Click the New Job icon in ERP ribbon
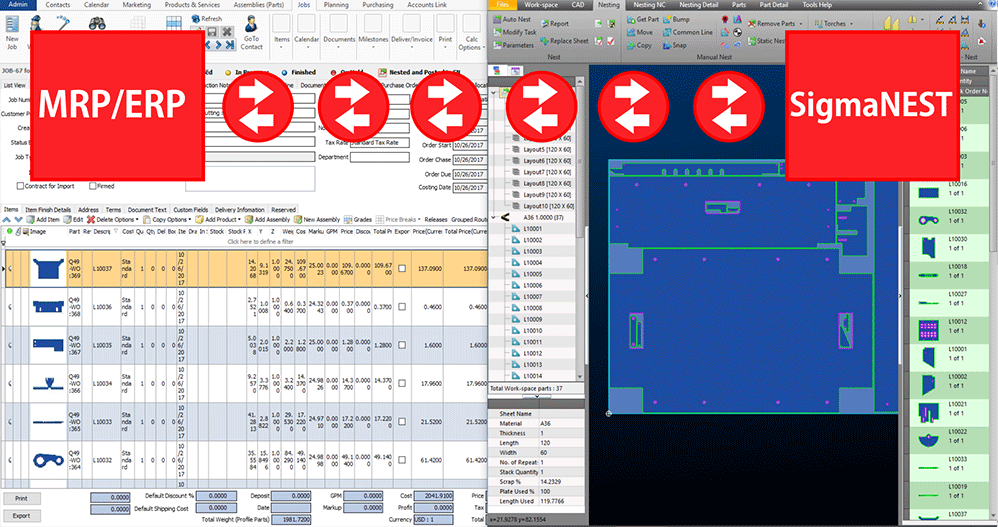 [x=12, y=25]
